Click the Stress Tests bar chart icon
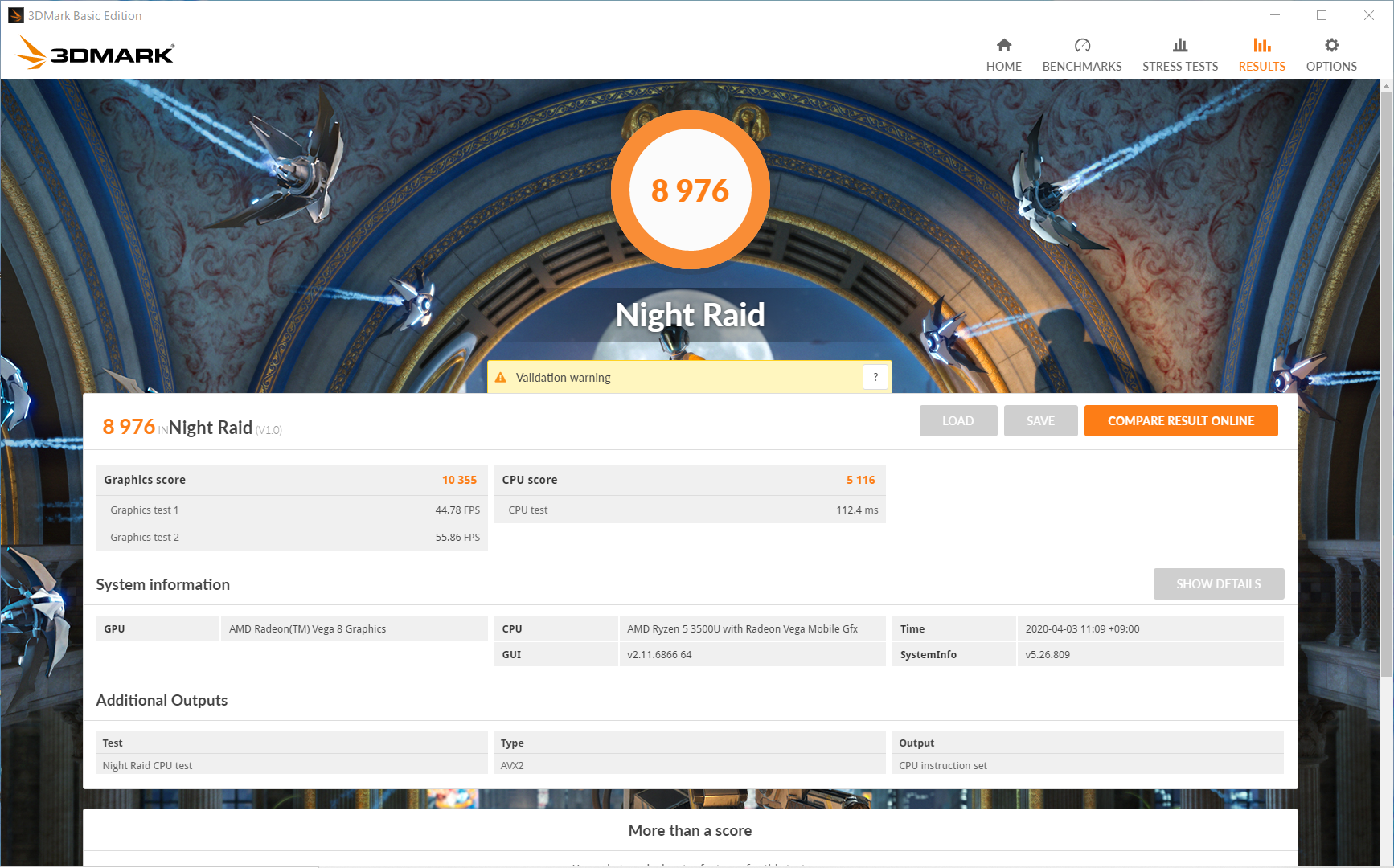This screenshot has width=1394, height=868. [x=1180, y=45]
